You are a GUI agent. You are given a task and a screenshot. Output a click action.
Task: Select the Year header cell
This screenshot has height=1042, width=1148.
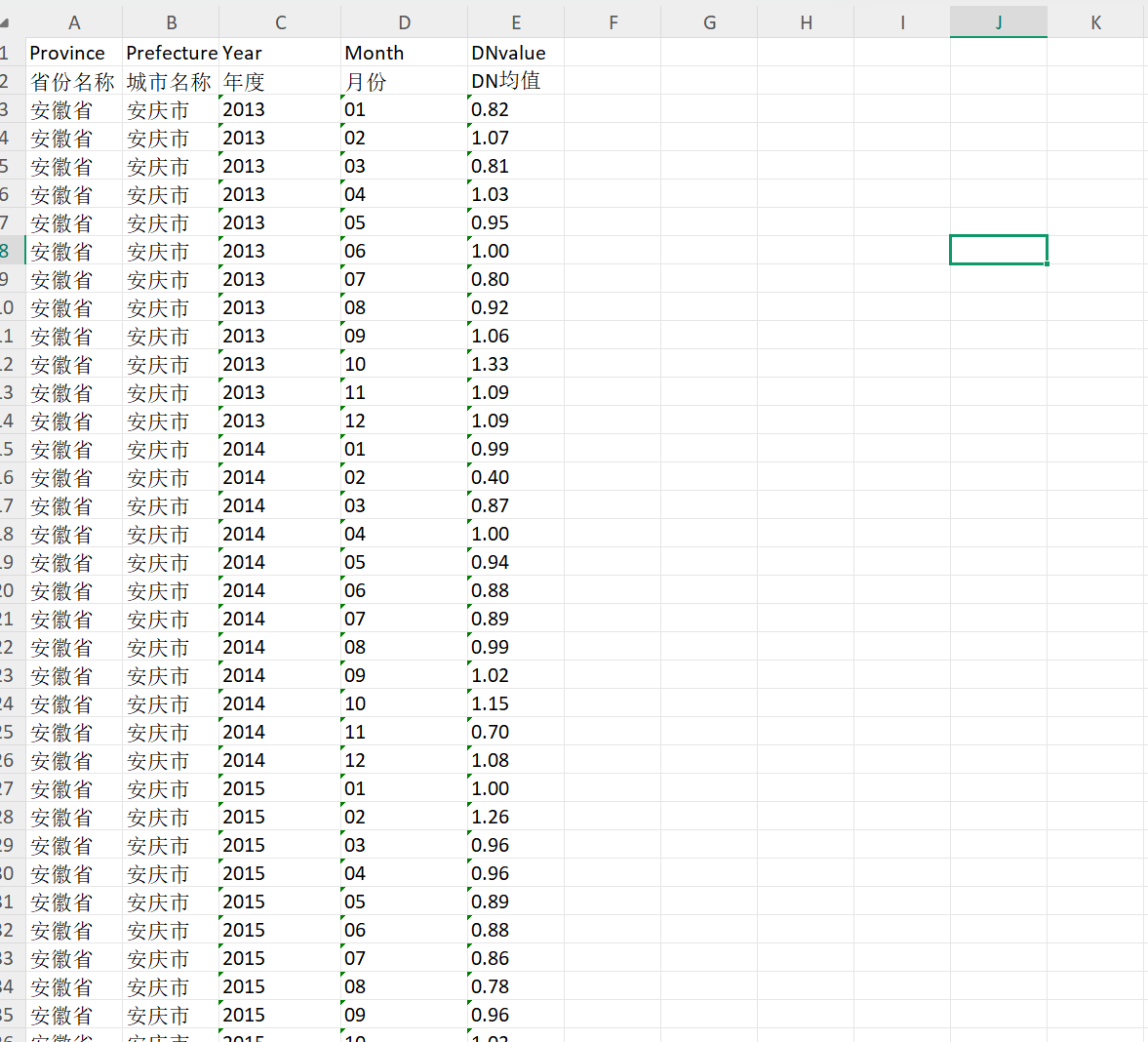coord(280,53)
